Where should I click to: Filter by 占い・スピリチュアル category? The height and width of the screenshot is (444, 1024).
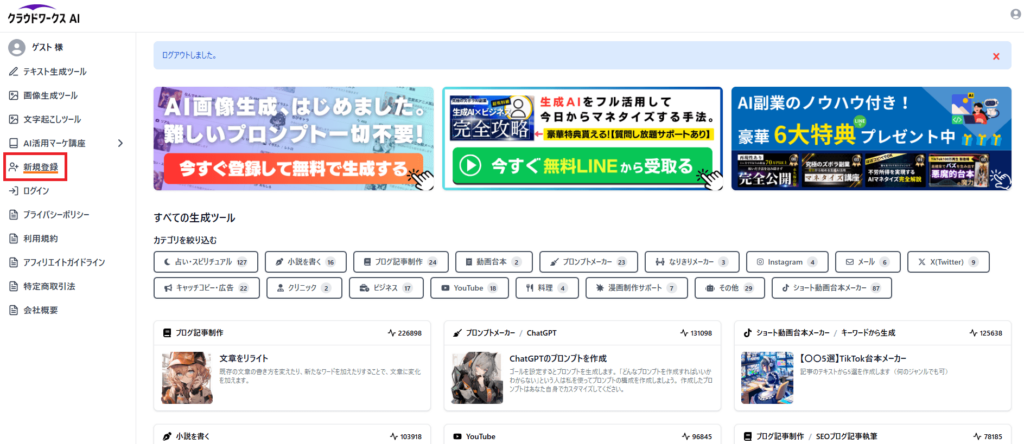[x=206, y=262]
